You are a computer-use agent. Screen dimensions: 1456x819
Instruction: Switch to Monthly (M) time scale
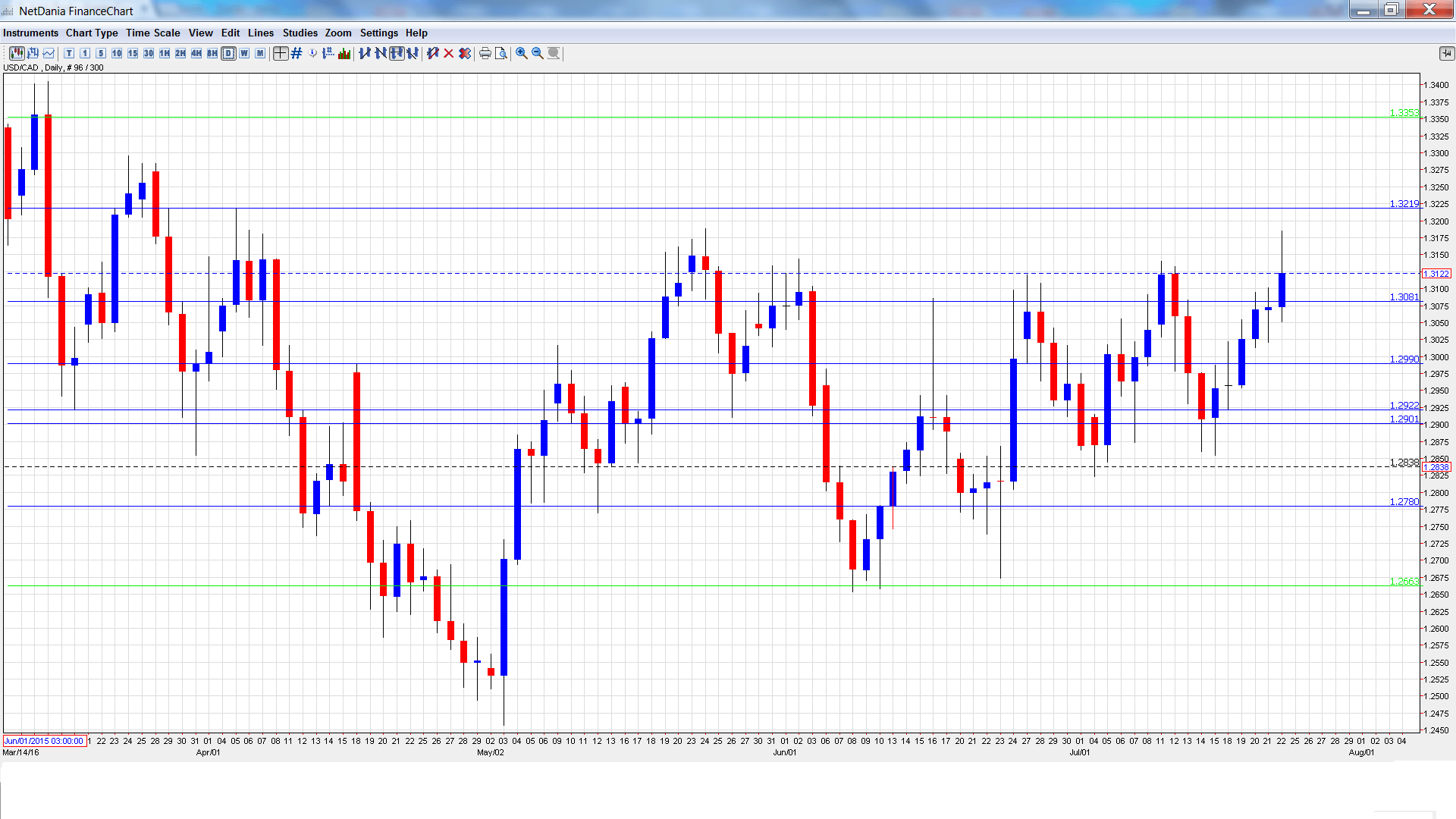260,53
